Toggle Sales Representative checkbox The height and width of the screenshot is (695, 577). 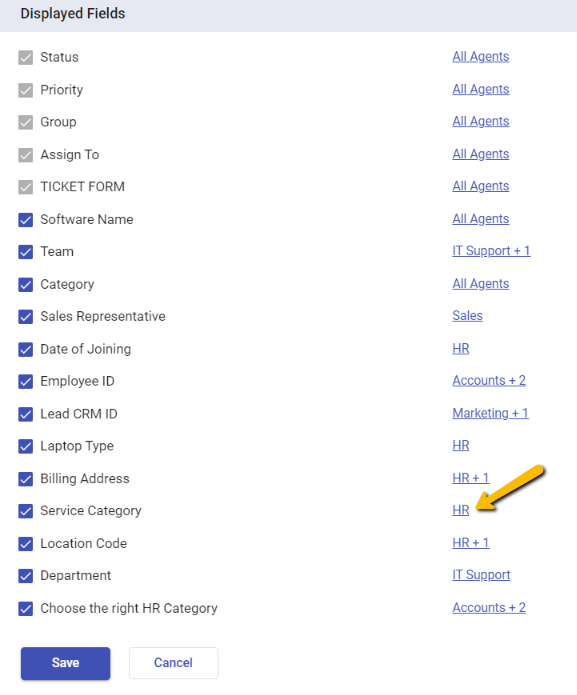(26, 316)
